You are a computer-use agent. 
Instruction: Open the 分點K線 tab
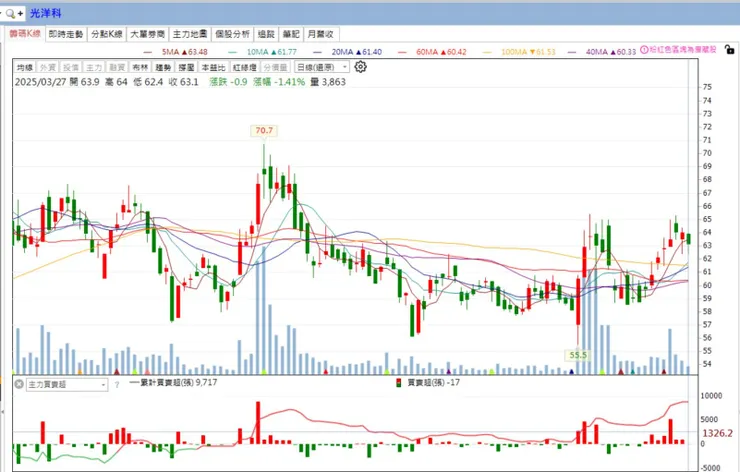(107, 34)
